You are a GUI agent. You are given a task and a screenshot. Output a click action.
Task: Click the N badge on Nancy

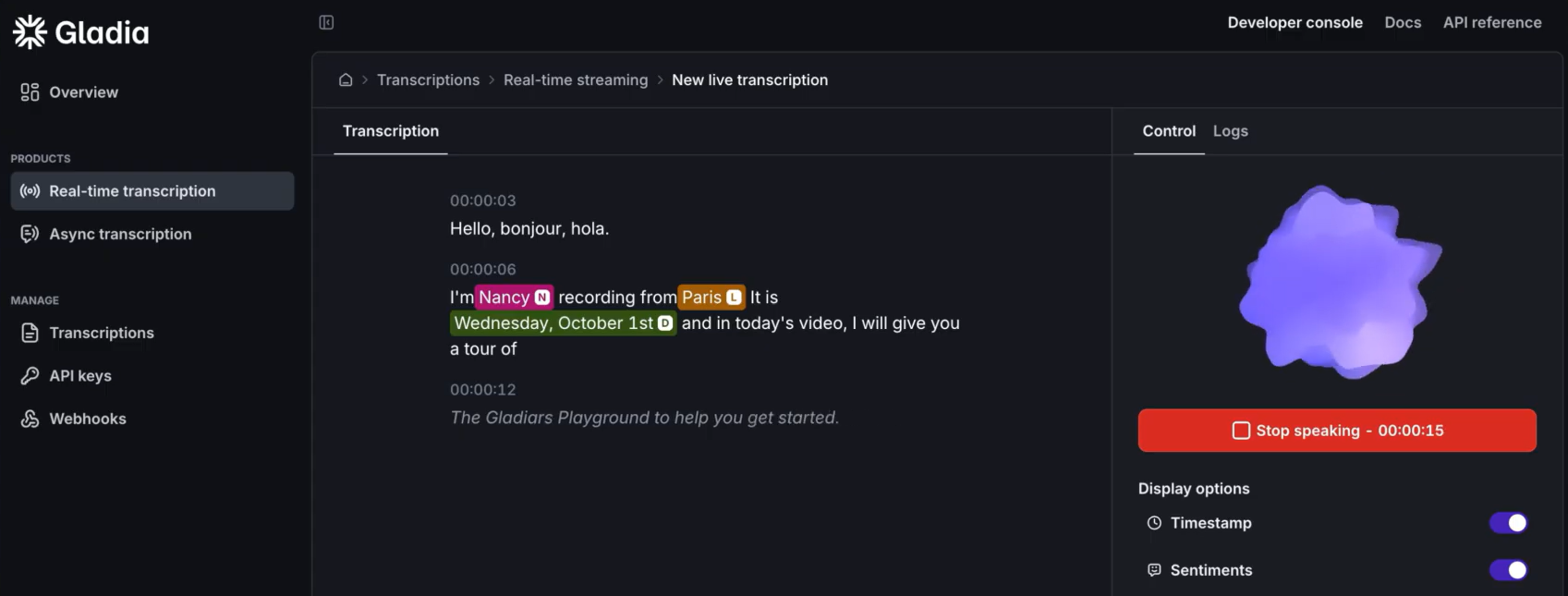(x=542, y=298)
